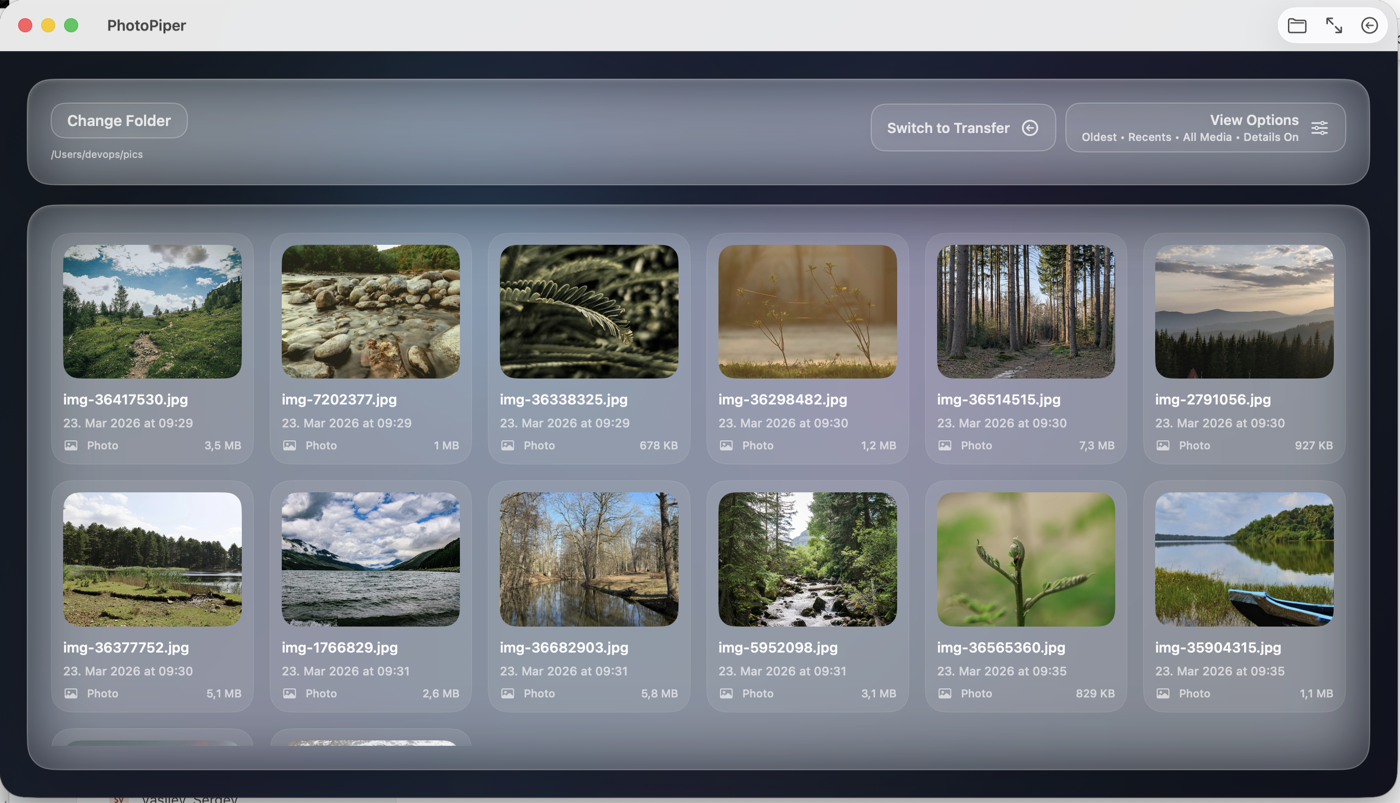Open the View Options panel
Image resolution: width=1400 pixels, height=803 pixels.
click(1254, 120)
